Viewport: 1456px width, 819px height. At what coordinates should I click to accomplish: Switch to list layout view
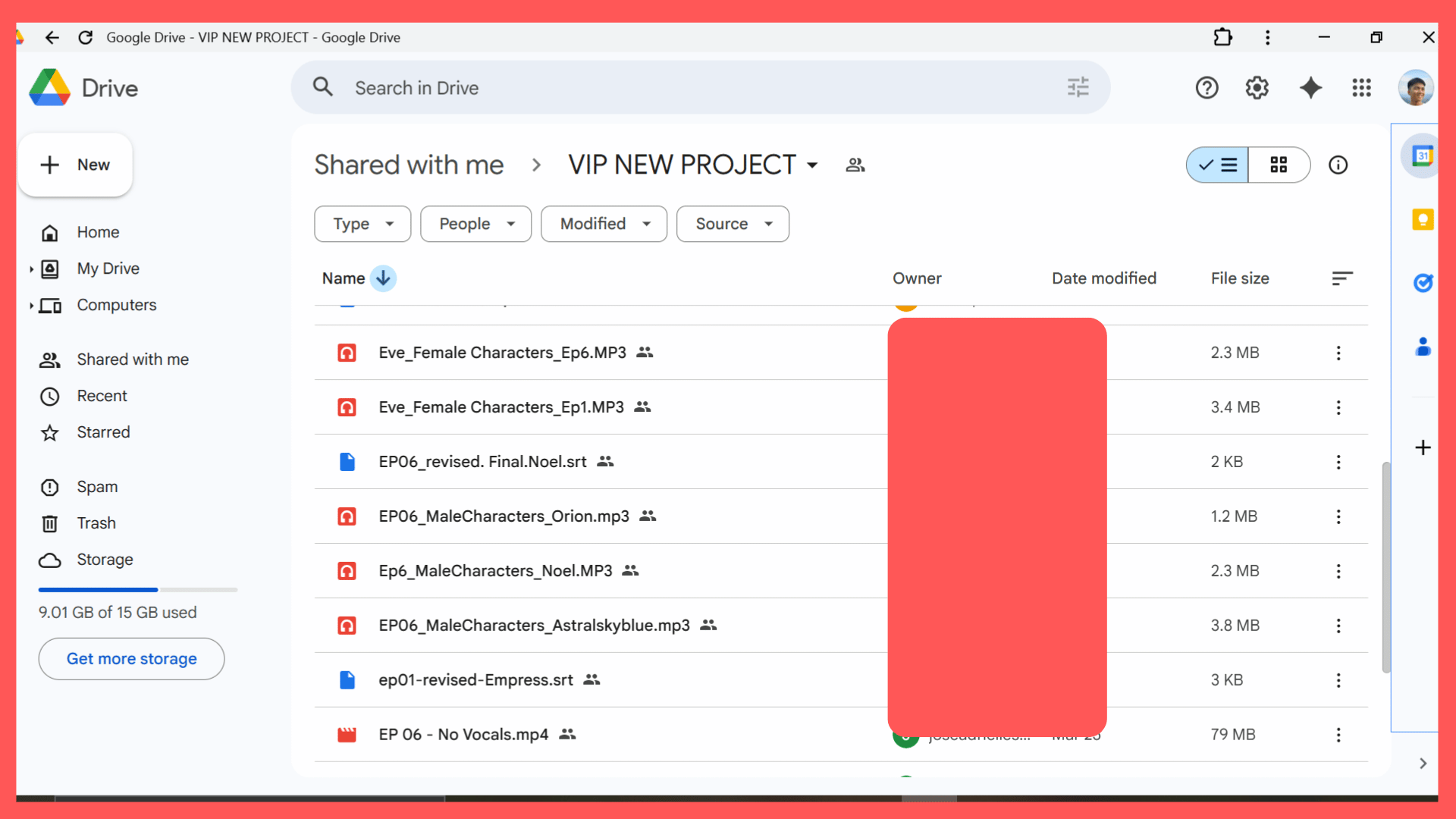tap(1218, 165)
